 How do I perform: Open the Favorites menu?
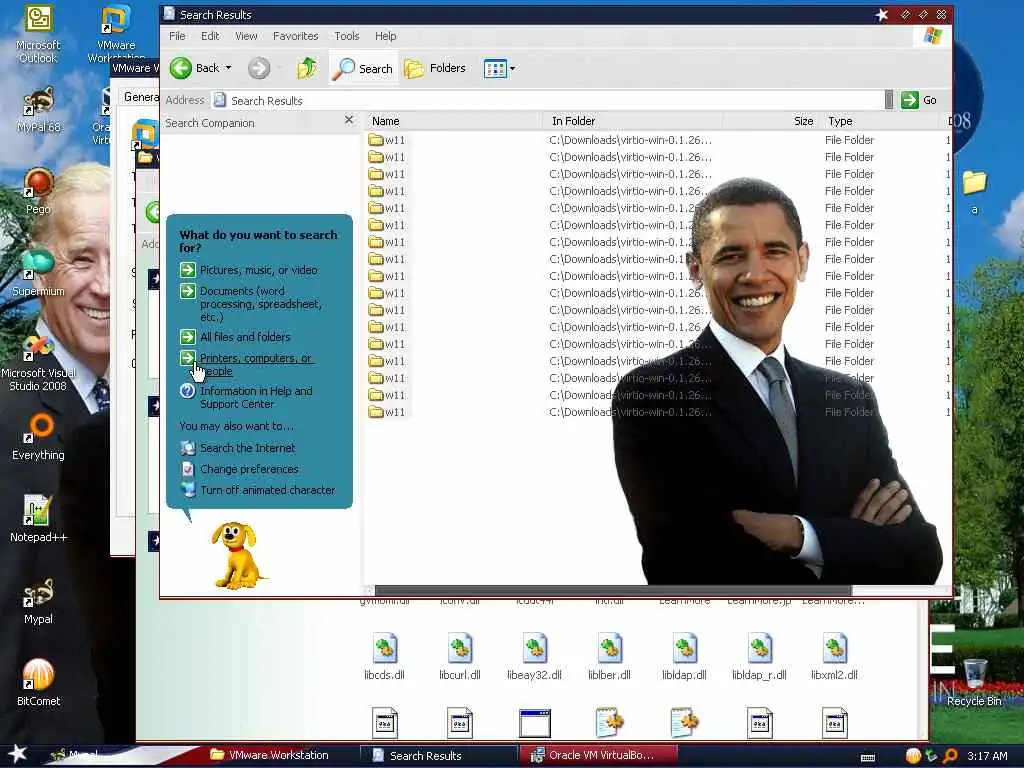coord(295,36)
